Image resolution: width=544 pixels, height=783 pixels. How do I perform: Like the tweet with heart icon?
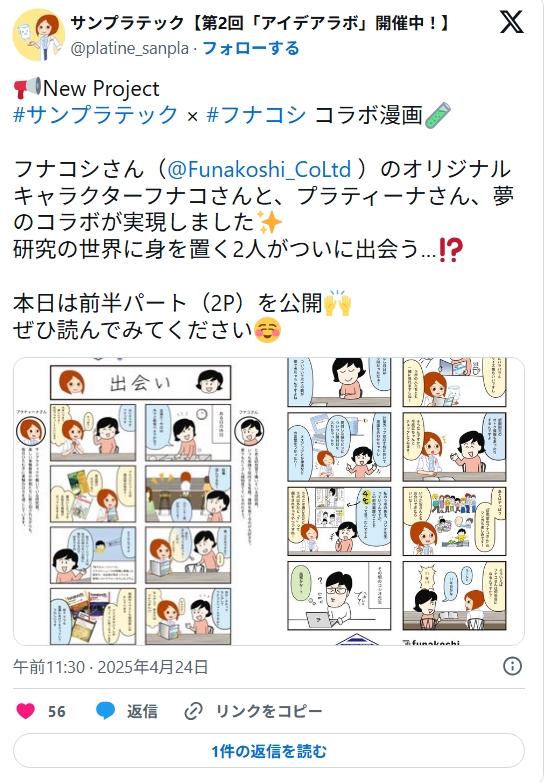point(25,711)
